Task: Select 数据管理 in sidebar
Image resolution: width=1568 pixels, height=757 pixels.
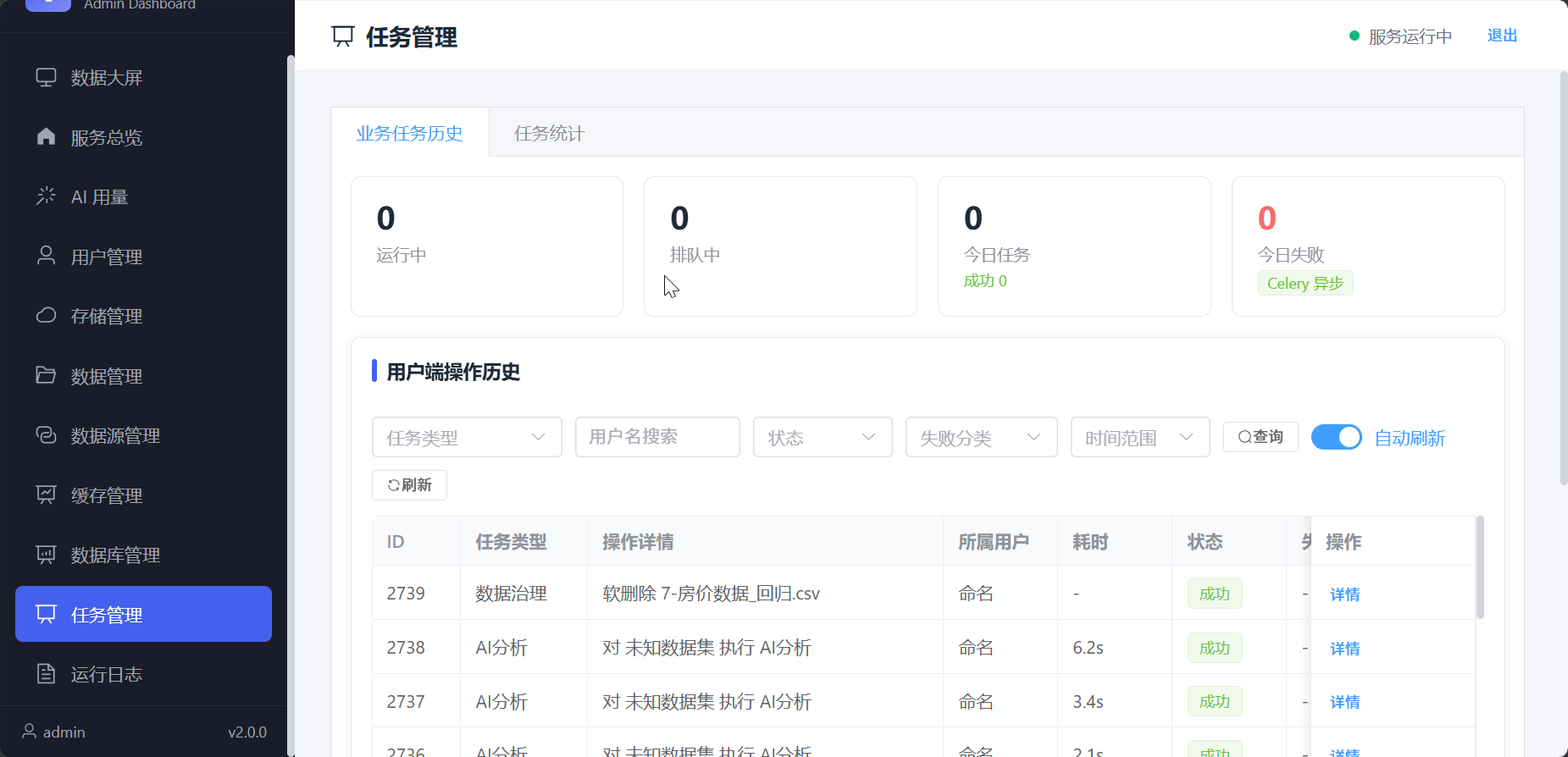Action: coord(143,375)
